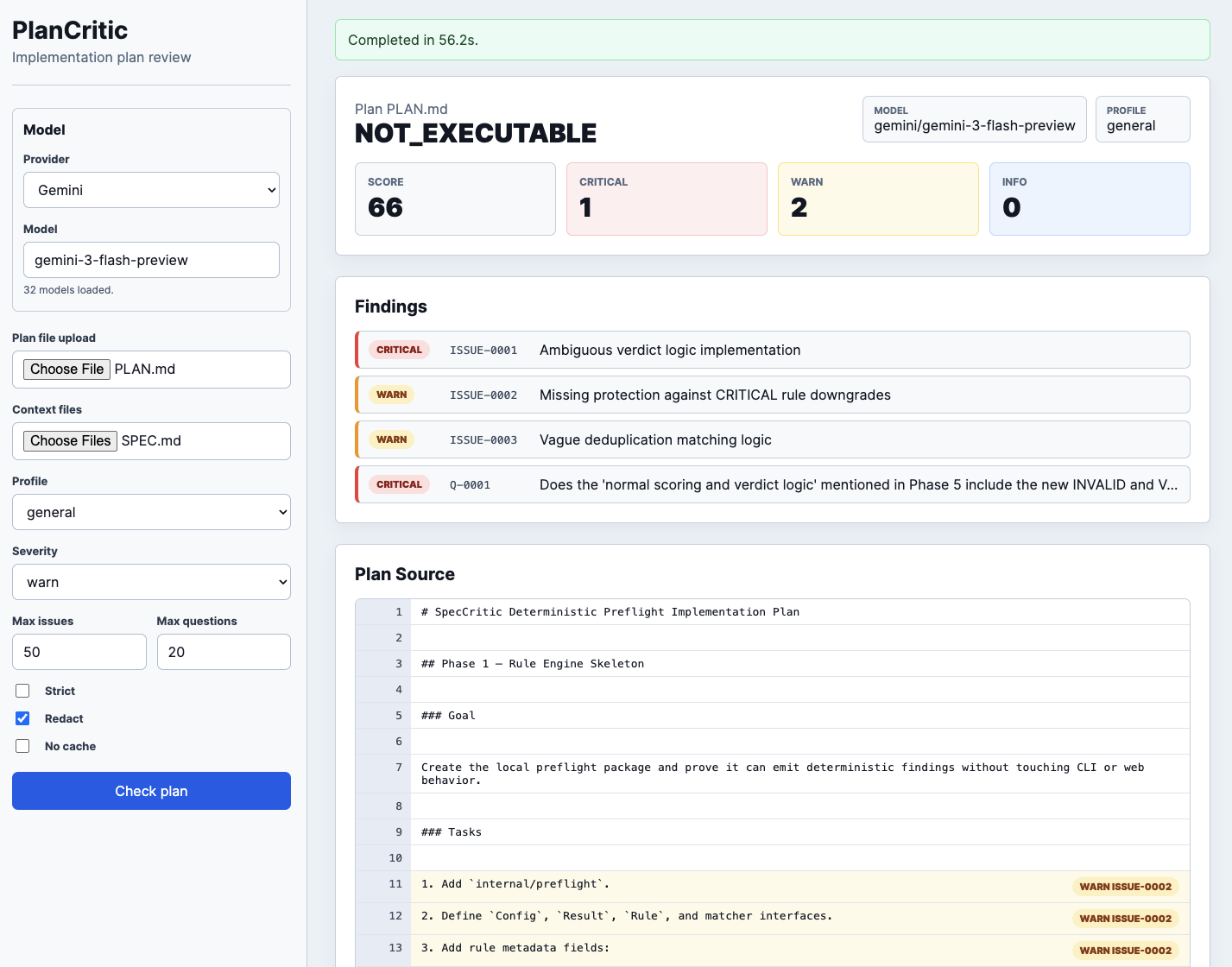Open finding ISSUE-0002 Missing protection against downgrades
Image resolution: width=1232 pixels, height=967 pixels.
click(x=773, y=395)
